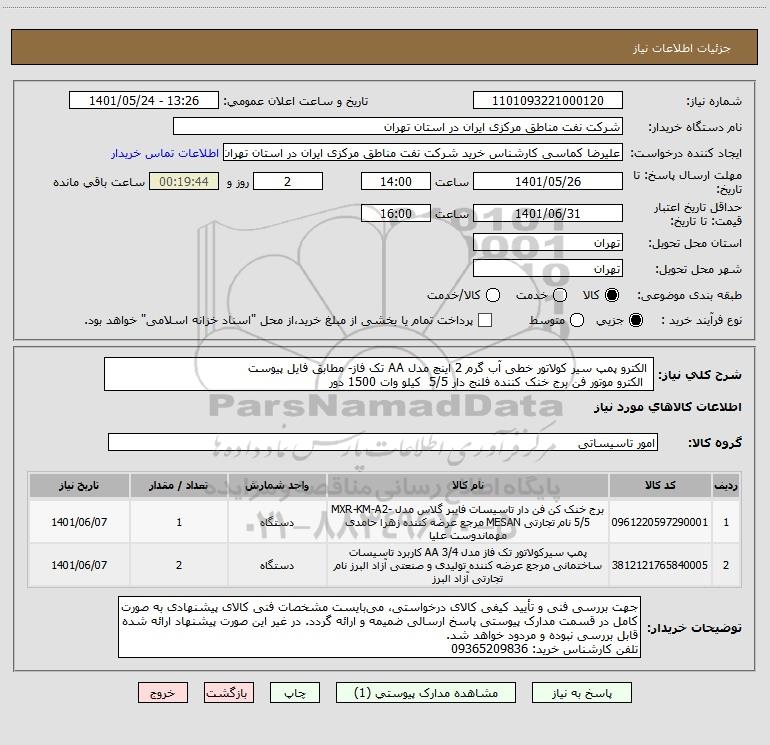Click the ایجاد کننده درخواست field
The image size is (770, 745).
pyautogui.click(x=423, y=153)
